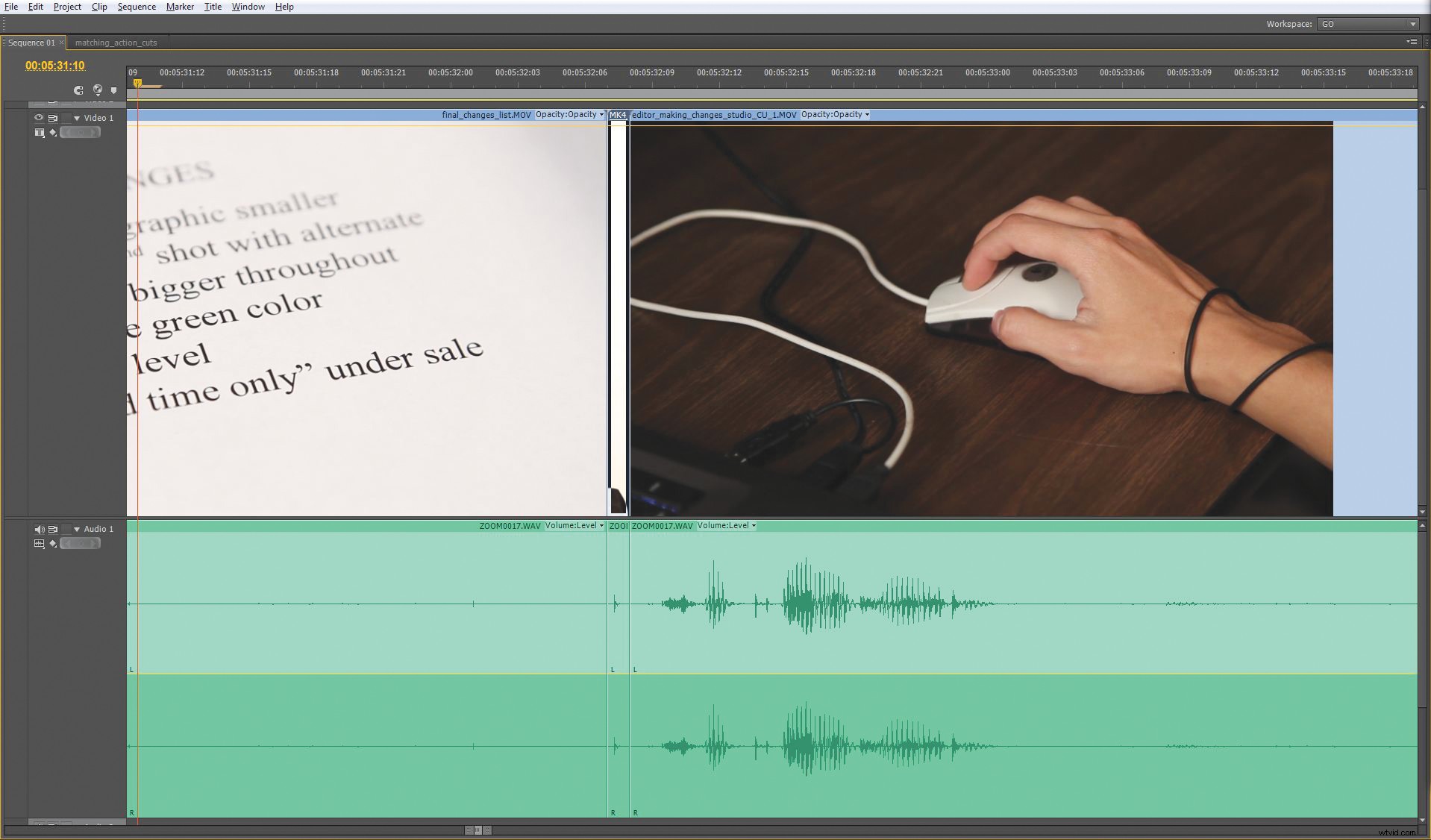Toggle Sync Lock on Video 1 track

click(x=53, y=118)
